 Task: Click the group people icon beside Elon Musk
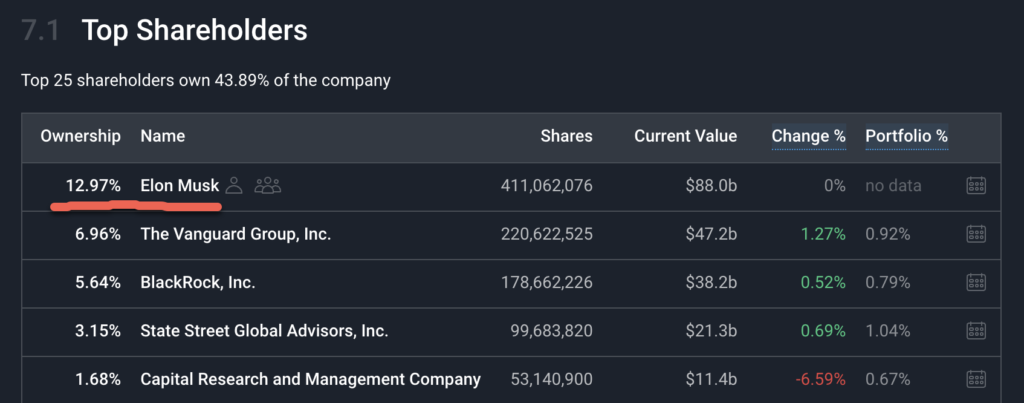tap(268, 185)
